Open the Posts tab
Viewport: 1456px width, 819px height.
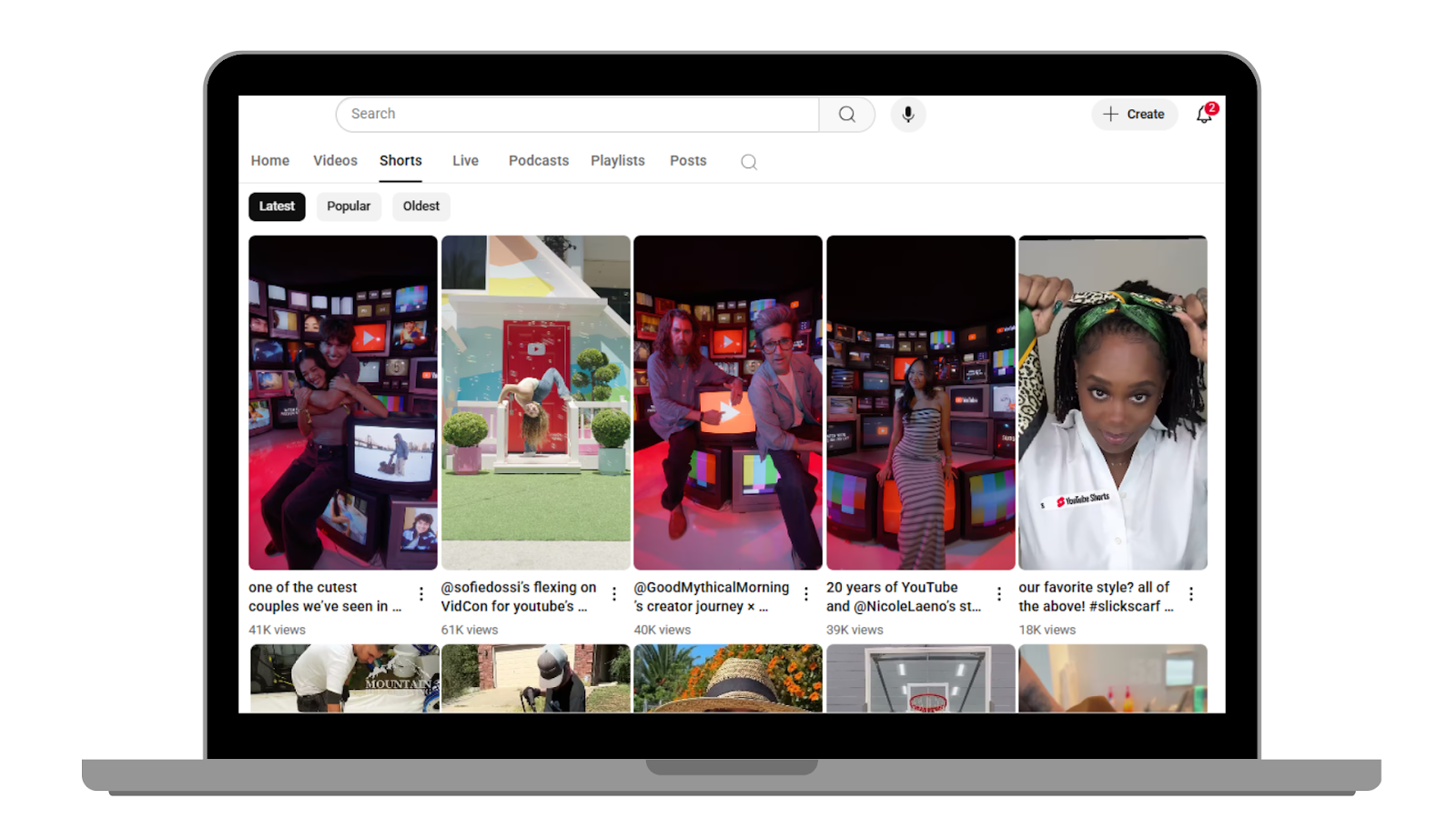click(x=688, y=161)
